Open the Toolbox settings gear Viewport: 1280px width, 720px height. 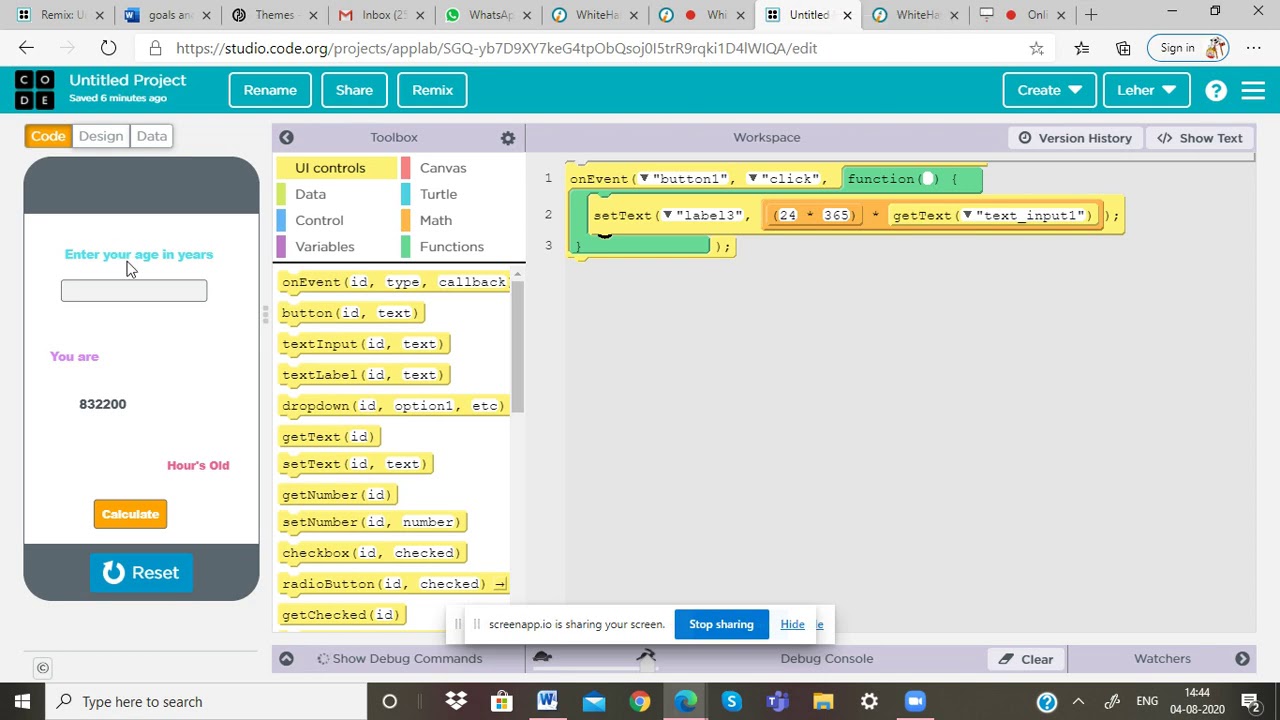point(508,138)
